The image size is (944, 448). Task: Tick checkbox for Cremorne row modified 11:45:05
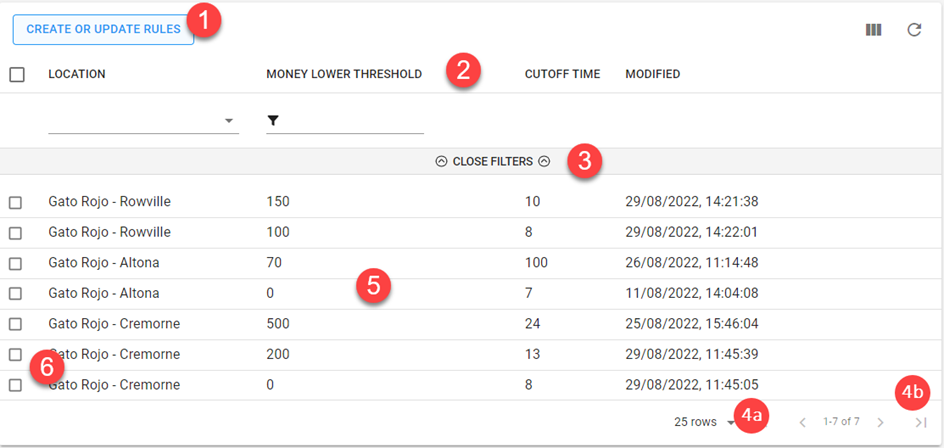(16, 385)
